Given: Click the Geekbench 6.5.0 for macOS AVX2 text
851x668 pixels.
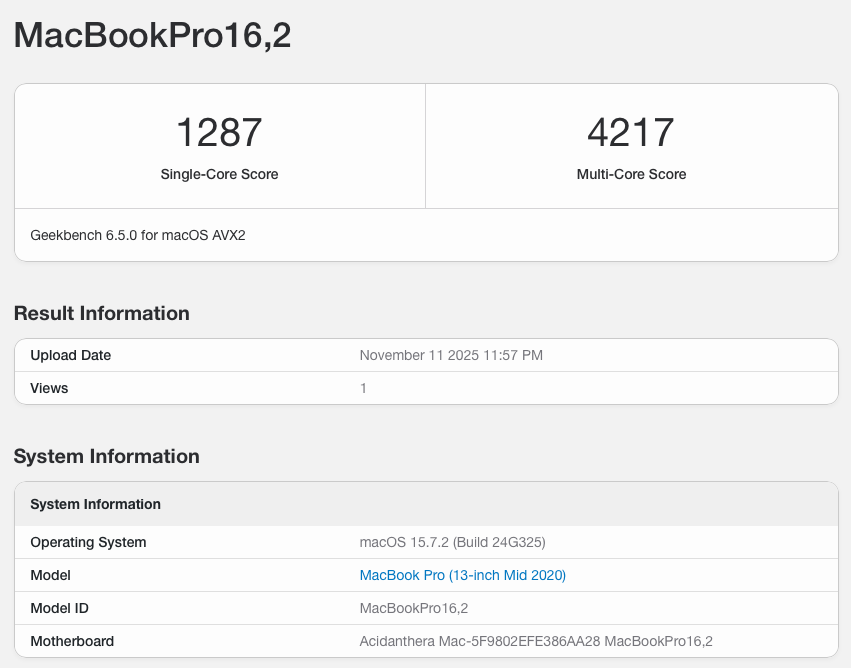Looking at the screenshot, I should (x=138, y=236).
